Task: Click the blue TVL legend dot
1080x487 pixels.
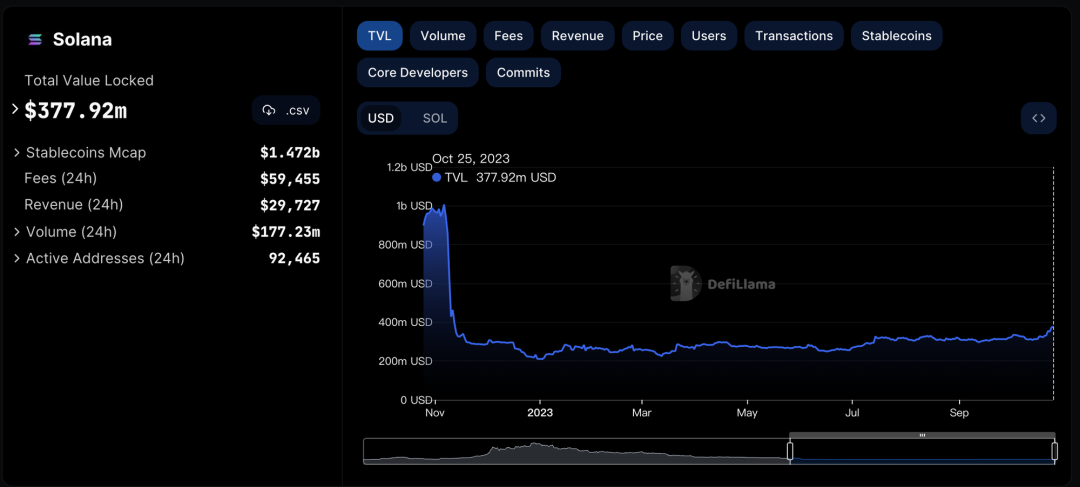Action: [x=436, y=178]
